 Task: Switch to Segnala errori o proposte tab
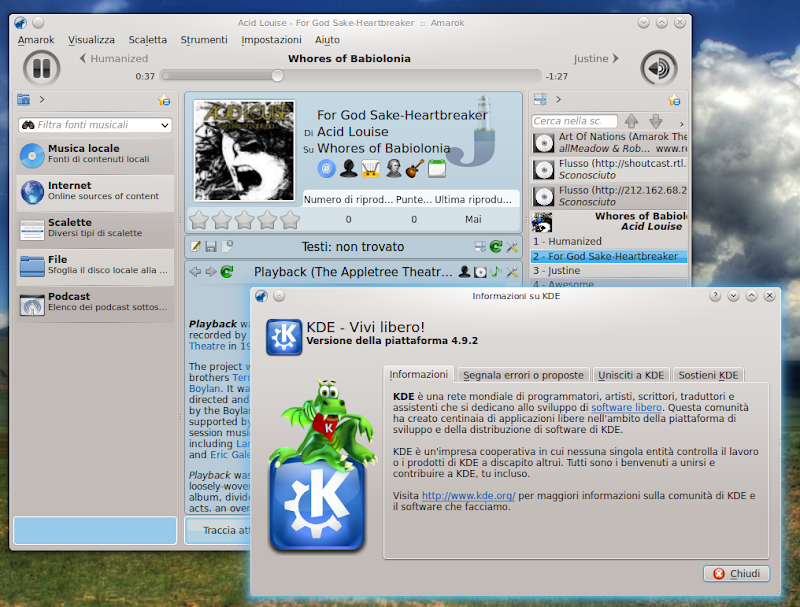[523, 375]
